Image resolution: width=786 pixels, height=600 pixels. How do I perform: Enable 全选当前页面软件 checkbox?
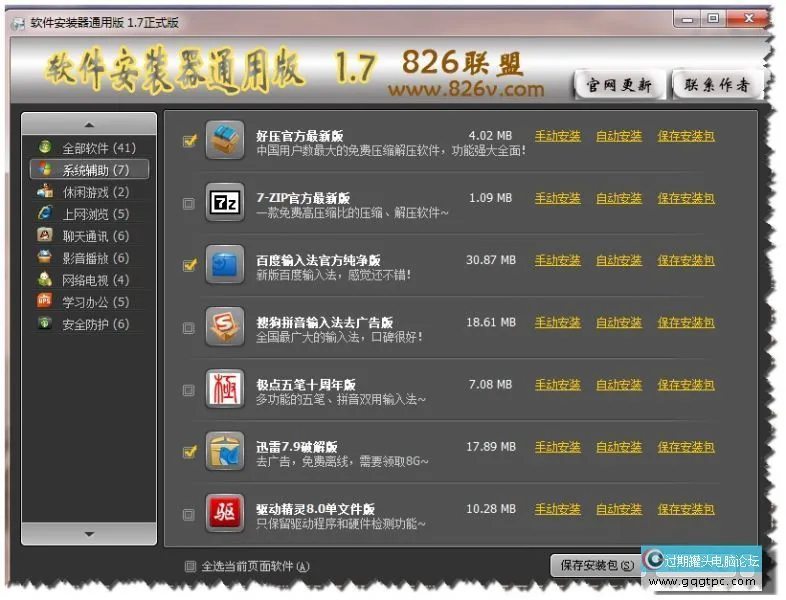190,566
